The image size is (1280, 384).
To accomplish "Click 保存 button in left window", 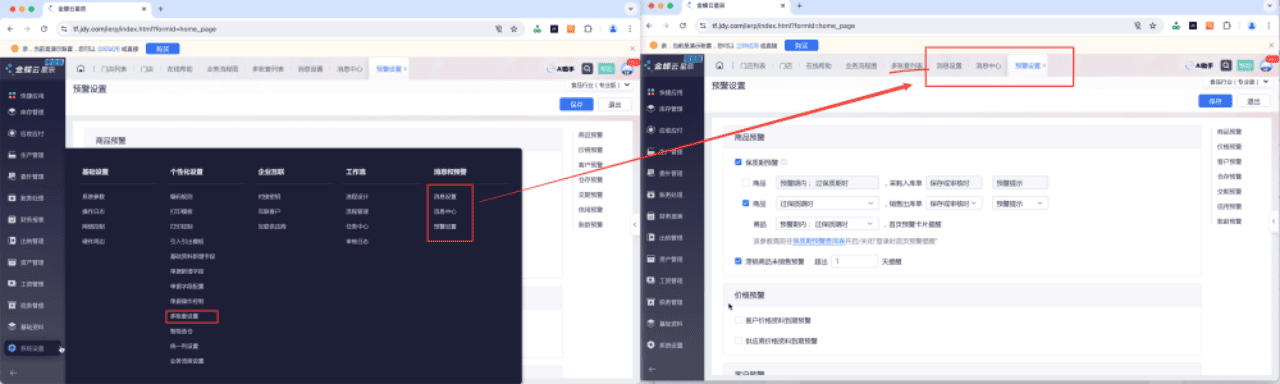I will (576, 104).
